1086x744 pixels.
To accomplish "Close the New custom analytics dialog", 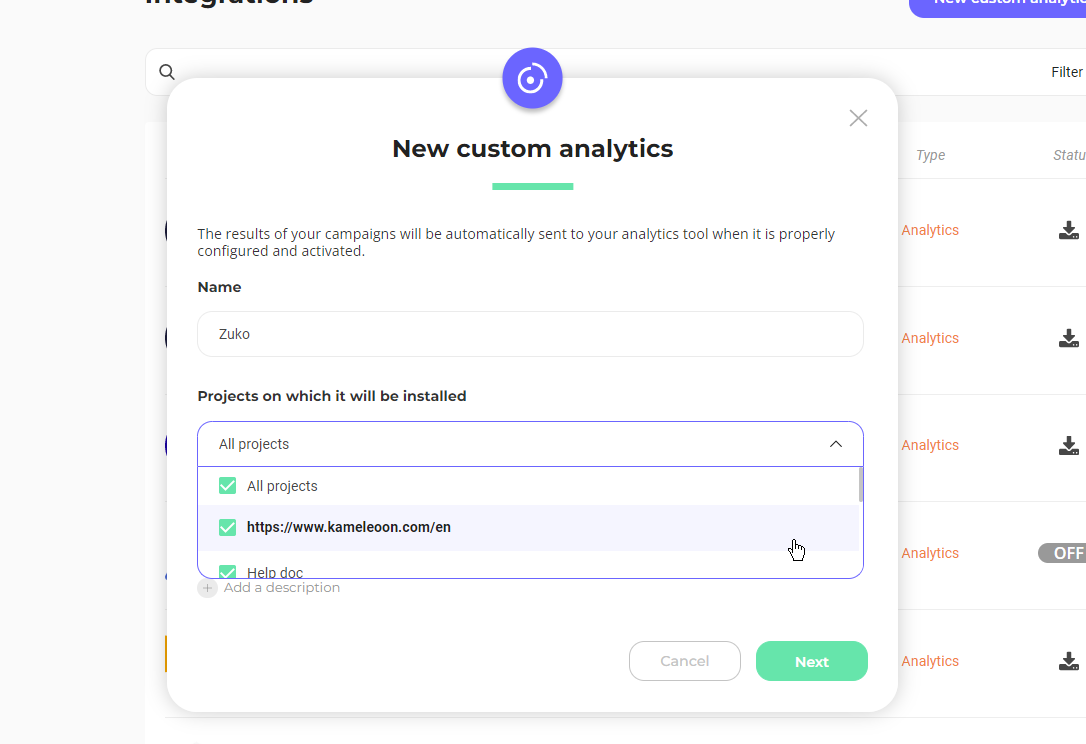I will [858, 118].
